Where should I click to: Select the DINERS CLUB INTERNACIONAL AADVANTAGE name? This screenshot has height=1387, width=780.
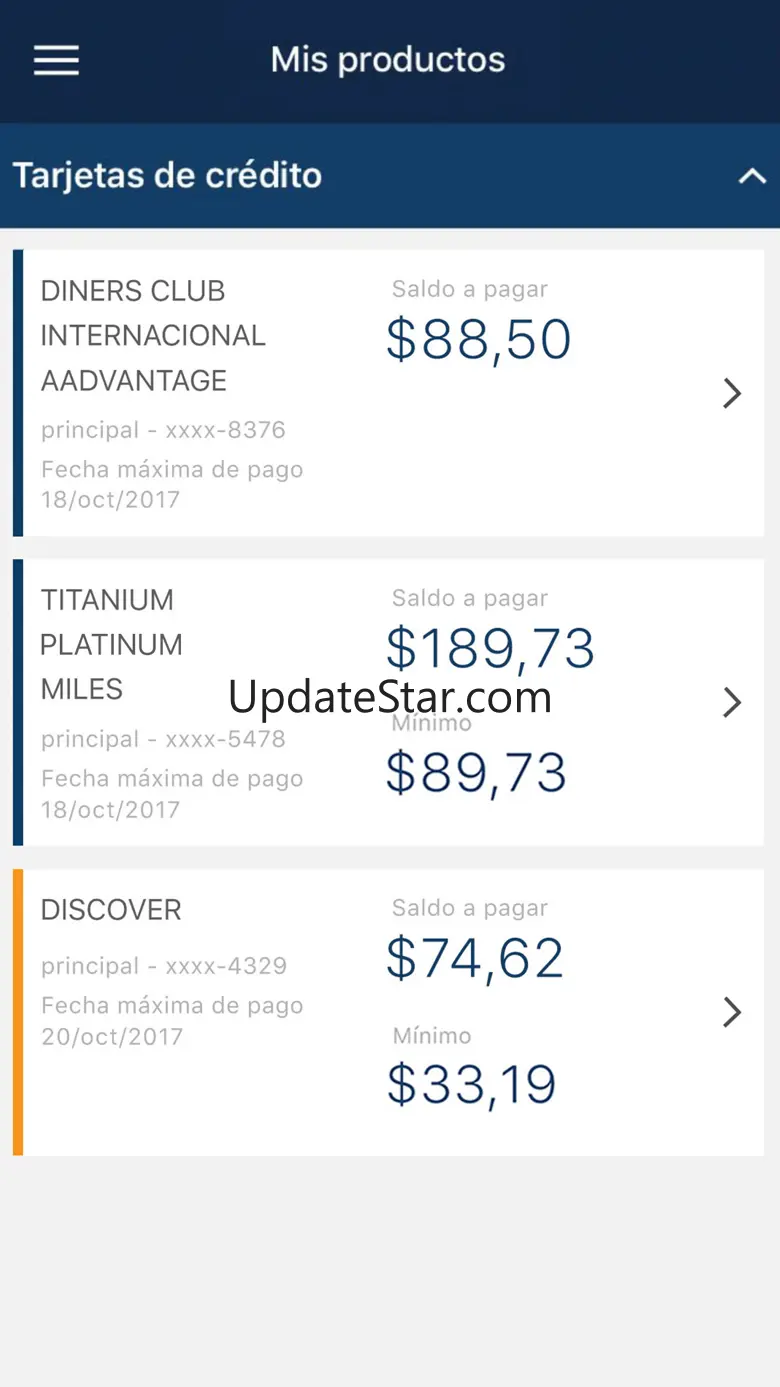point(153,336)
